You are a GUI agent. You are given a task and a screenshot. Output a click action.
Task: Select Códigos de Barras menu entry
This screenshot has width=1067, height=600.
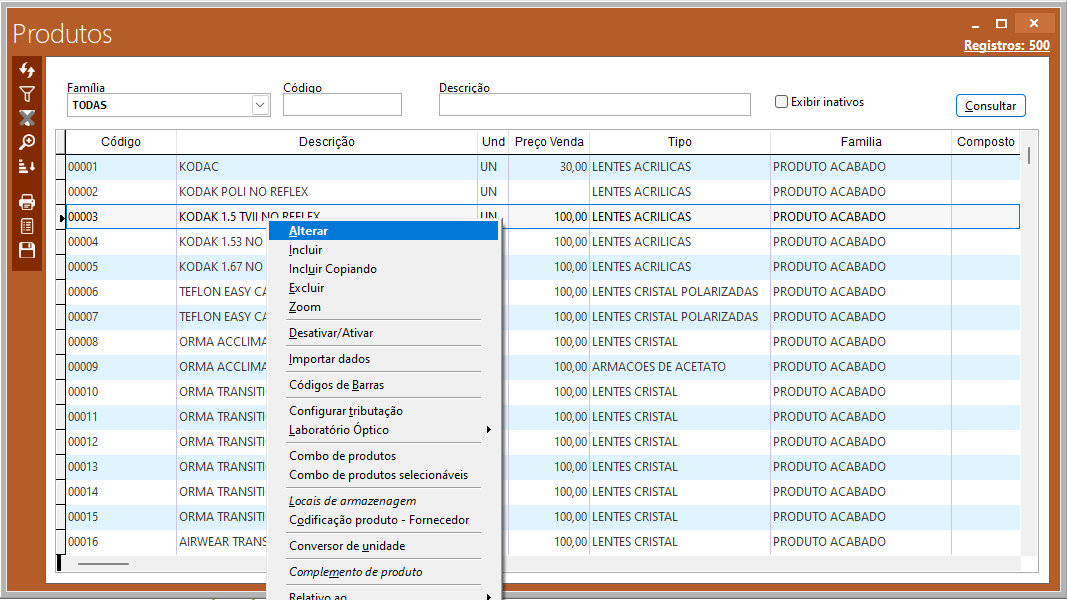tap(336, 385)
